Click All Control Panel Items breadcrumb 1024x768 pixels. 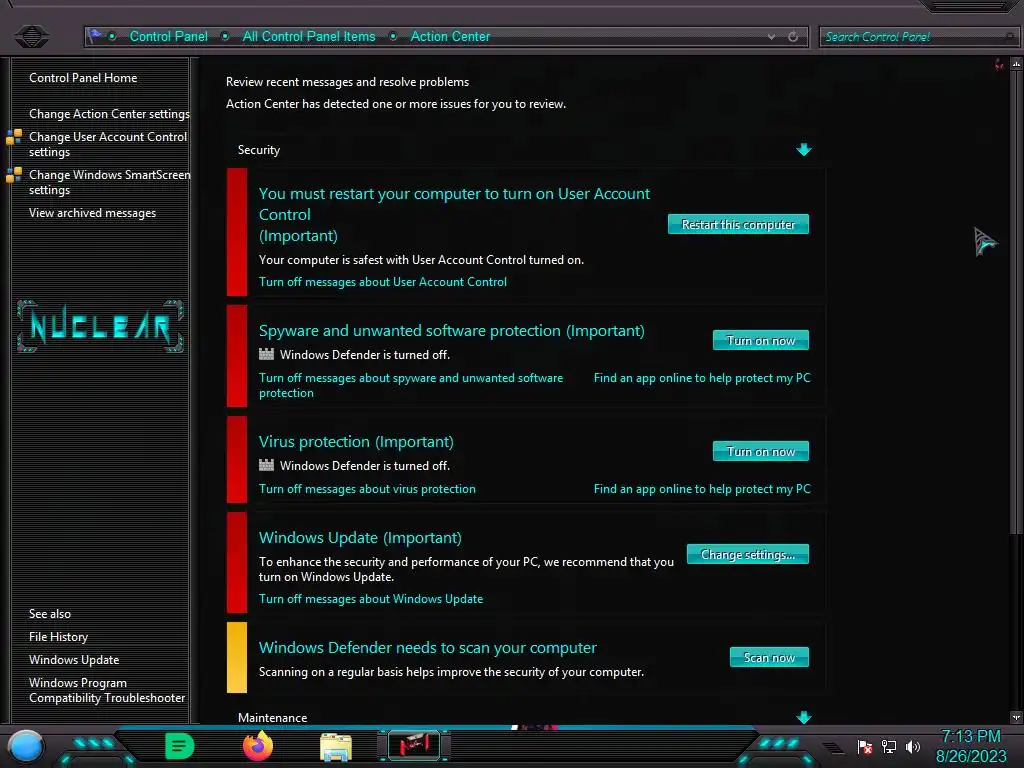(x=309, y=37)
